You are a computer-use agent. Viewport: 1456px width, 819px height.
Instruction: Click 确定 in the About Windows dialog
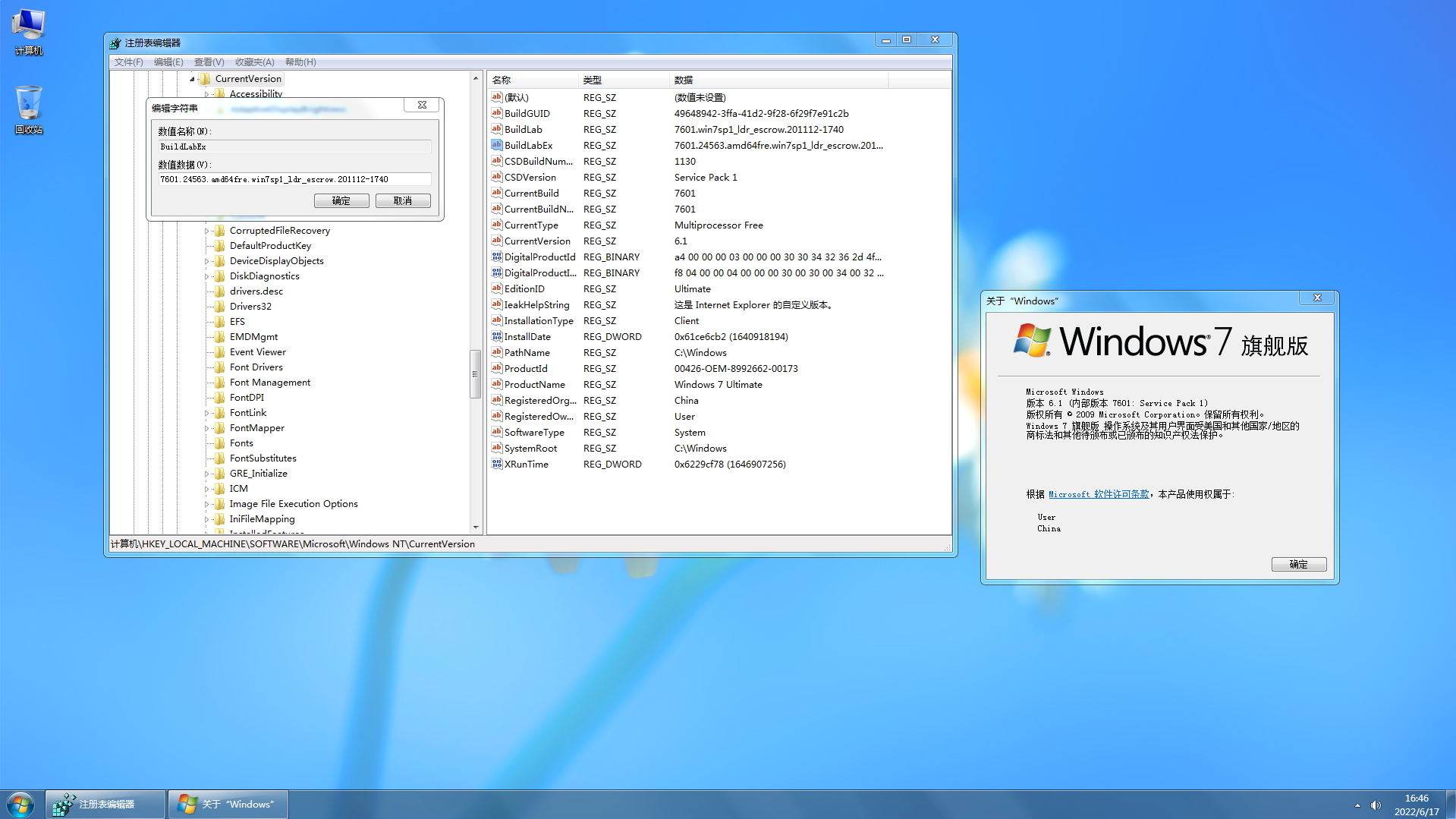pyautogui.click(x=1299, y=564)
